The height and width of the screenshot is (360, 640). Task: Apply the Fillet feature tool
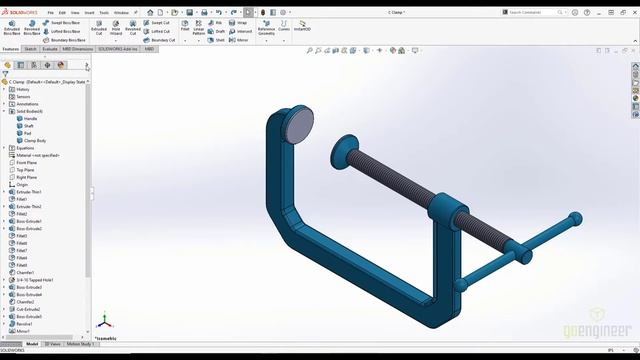pos(185,25)
